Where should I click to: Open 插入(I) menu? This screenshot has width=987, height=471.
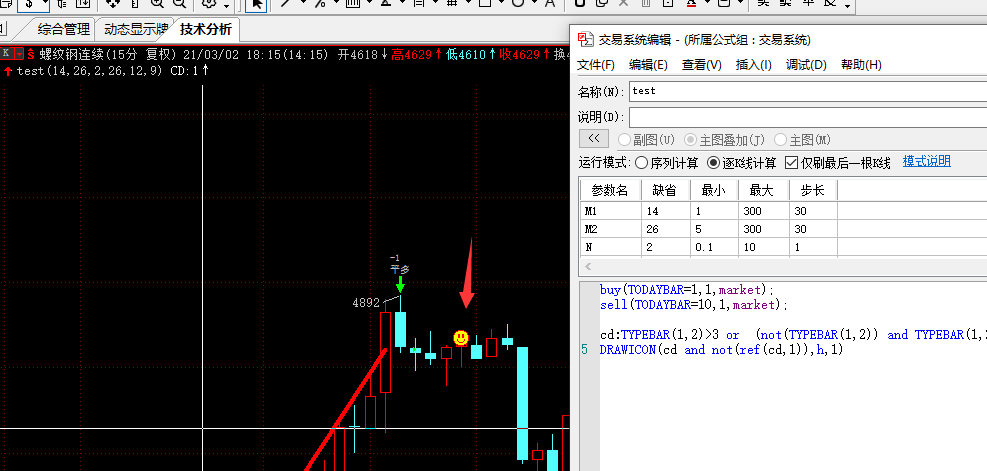753,65
